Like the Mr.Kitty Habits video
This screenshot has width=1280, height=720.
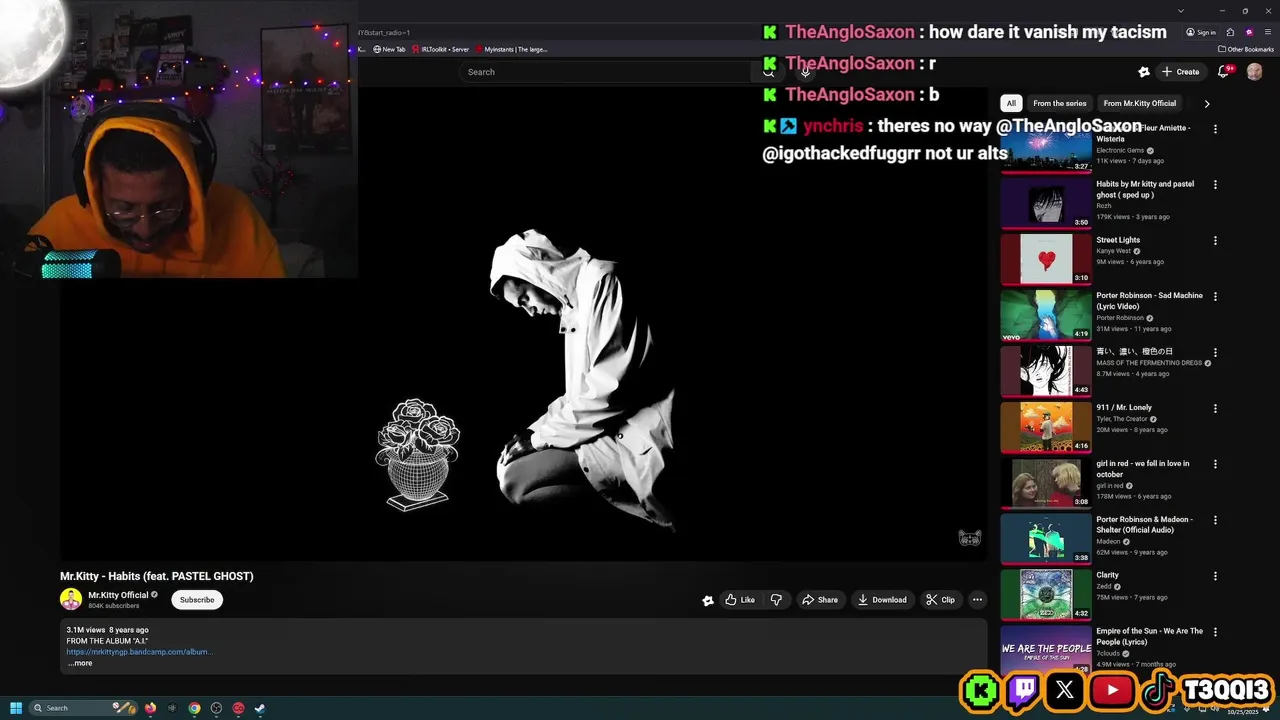[x=740, y=600]
